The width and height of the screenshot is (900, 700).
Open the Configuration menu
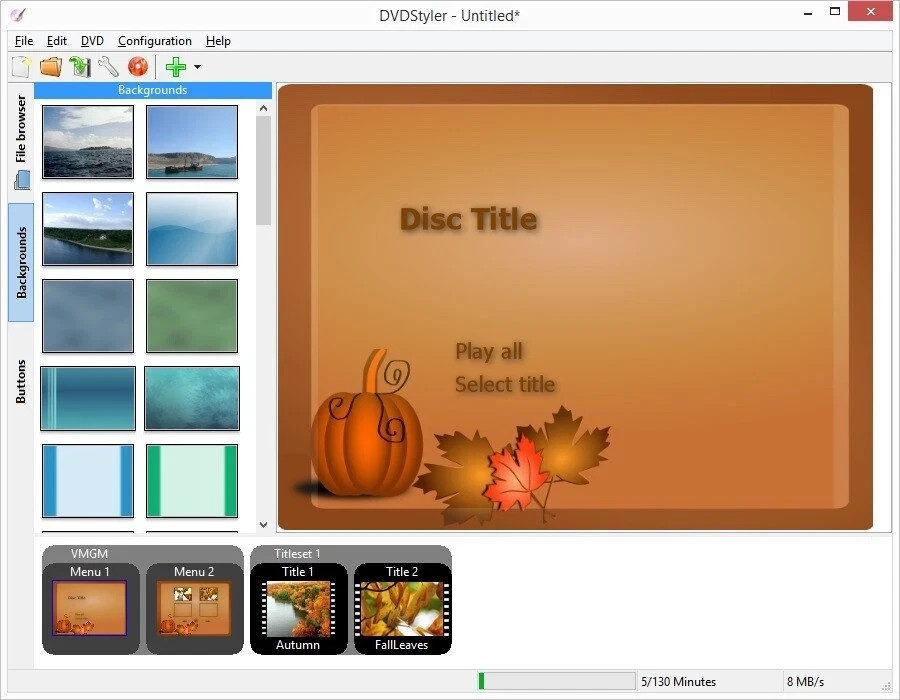[x=154, y=41]
